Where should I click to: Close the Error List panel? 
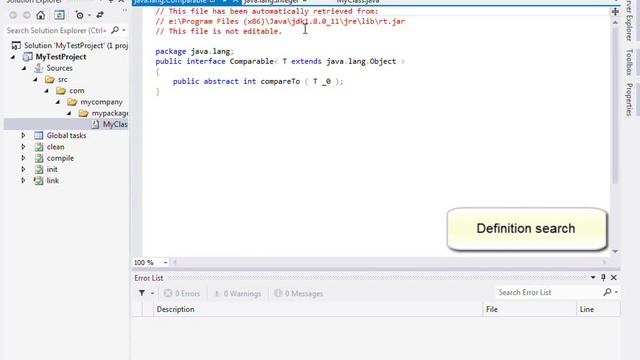coord(613,278)
